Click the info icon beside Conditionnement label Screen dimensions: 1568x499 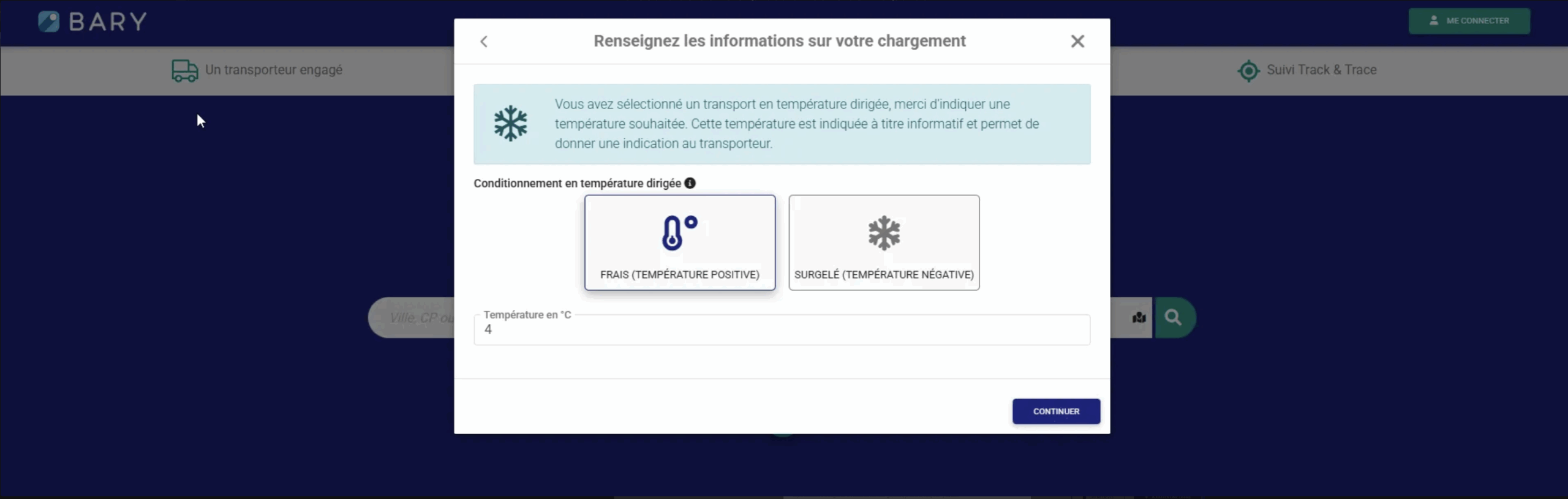point(690,183)
